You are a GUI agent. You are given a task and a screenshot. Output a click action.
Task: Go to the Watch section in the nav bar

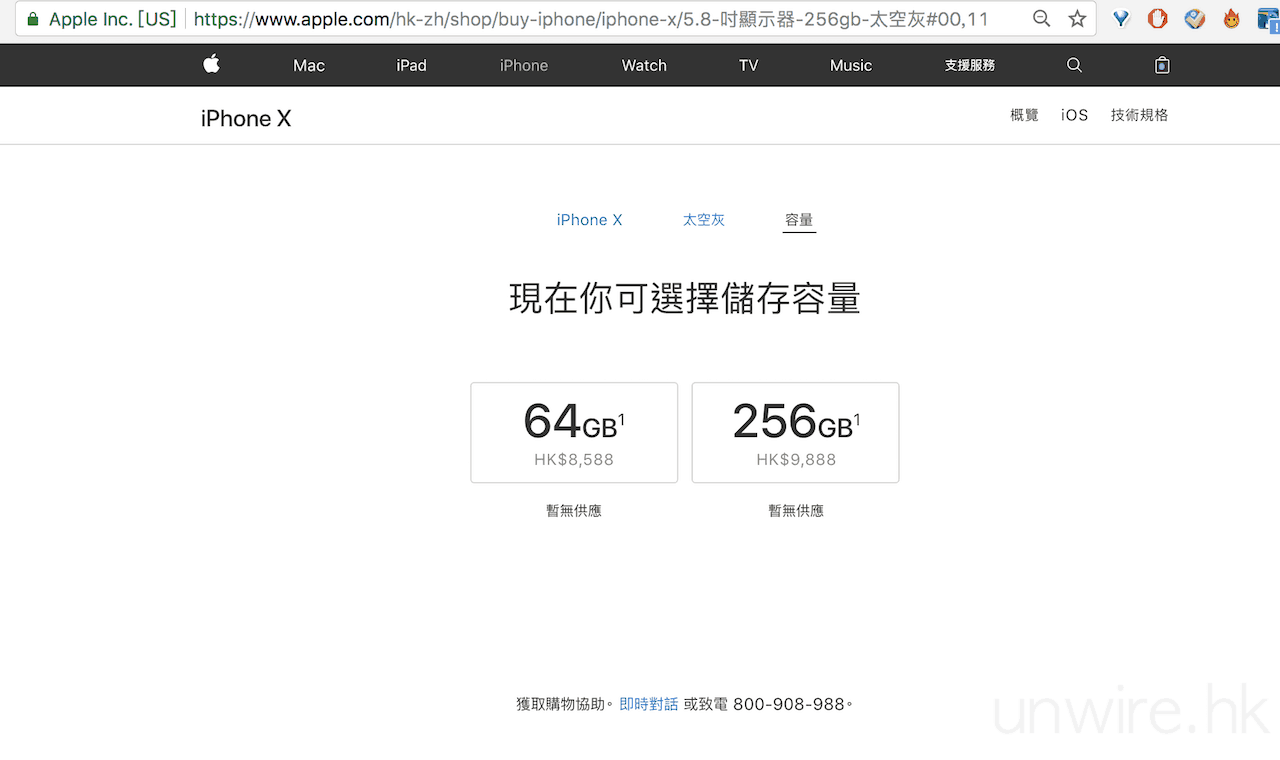pos(644,65)
